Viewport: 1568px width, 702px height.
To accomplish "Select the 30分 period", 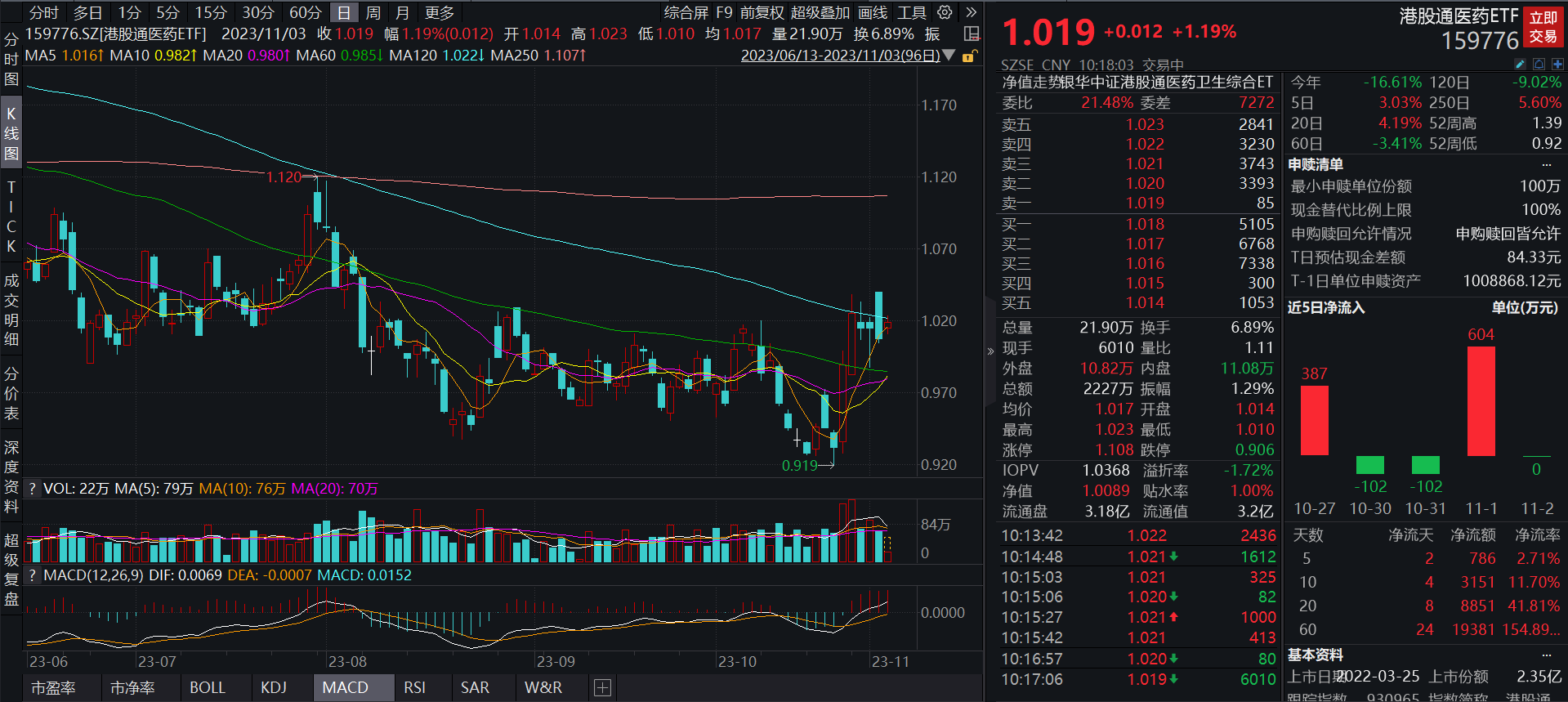I will click(x=258, y=12).
